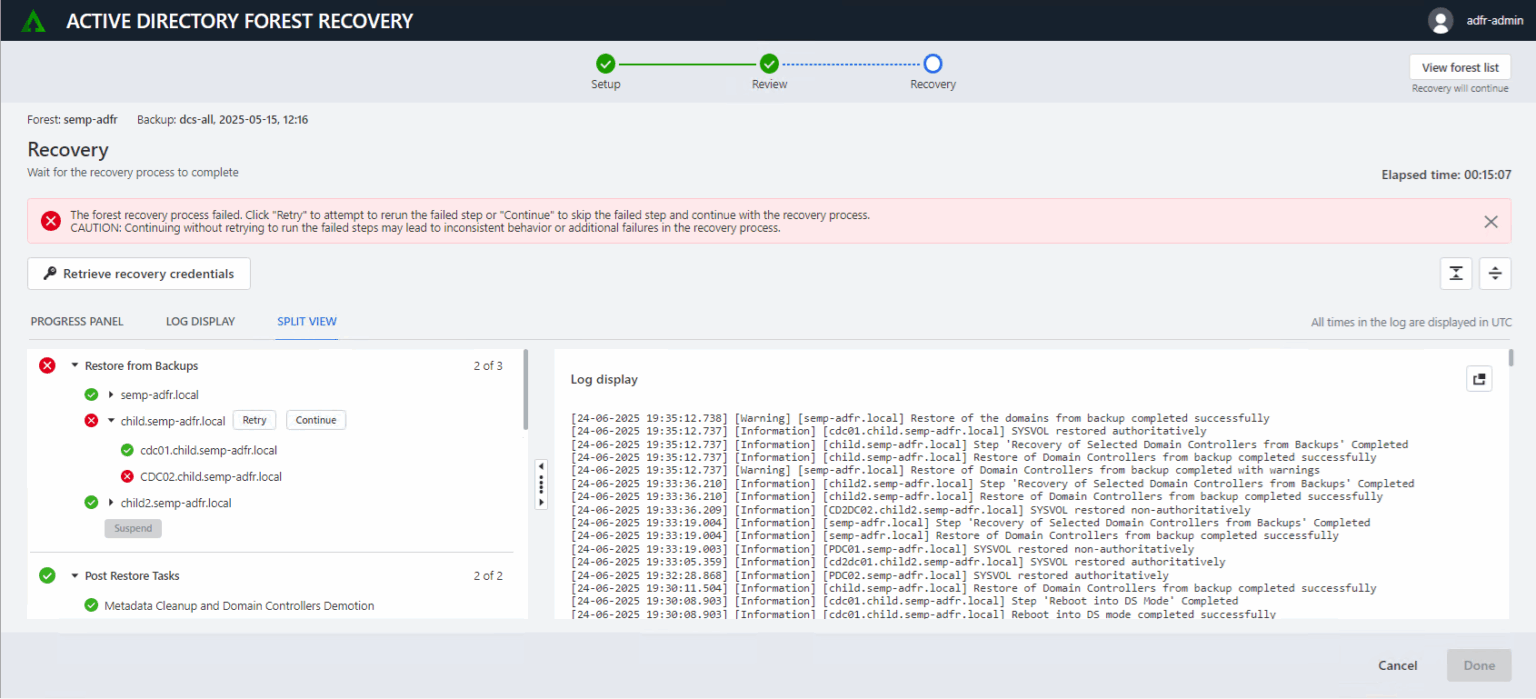Image resolution: width=1536 pixels, height=699 pixels.
Task: Switch to the Log Display tab
Action: pos(200,322)
